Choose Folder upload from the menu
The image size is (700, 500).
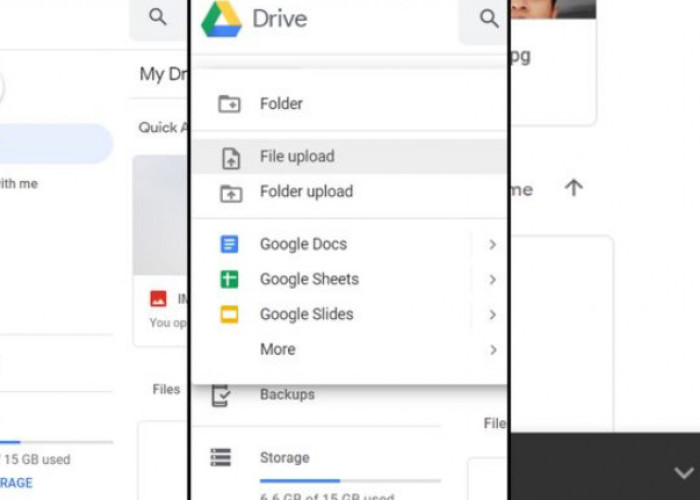(x=350, y=192)
